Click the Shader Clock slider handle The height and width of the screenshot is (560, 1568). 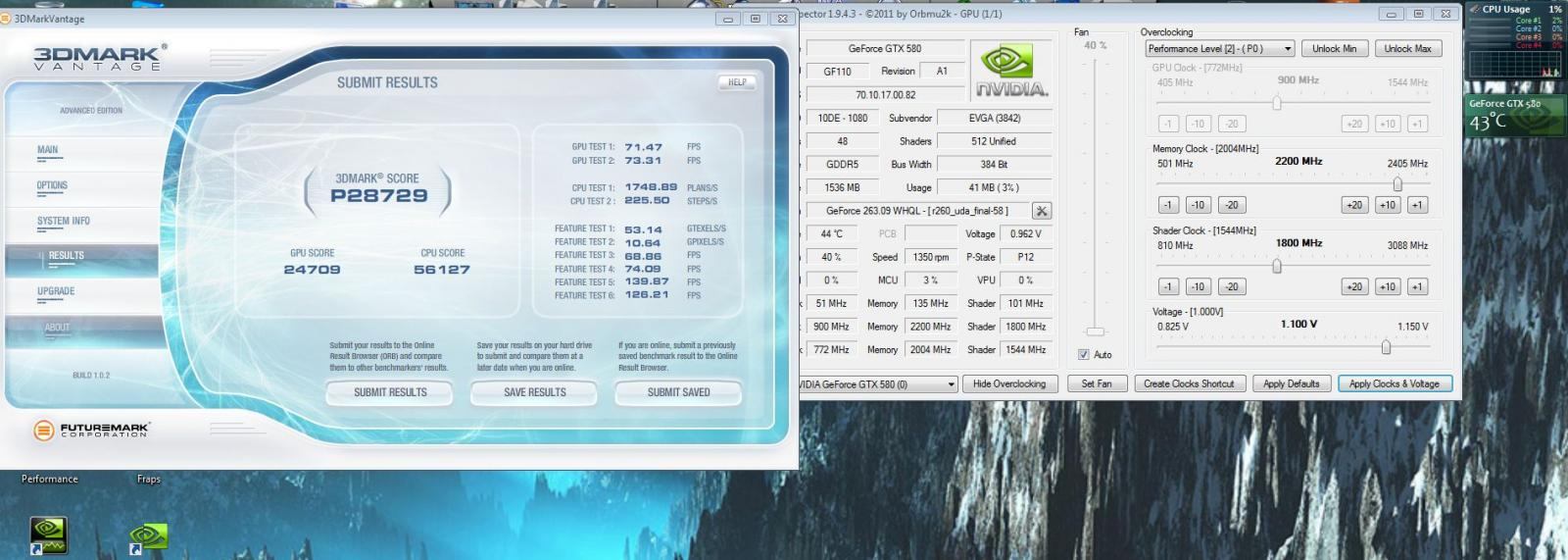1276,266
